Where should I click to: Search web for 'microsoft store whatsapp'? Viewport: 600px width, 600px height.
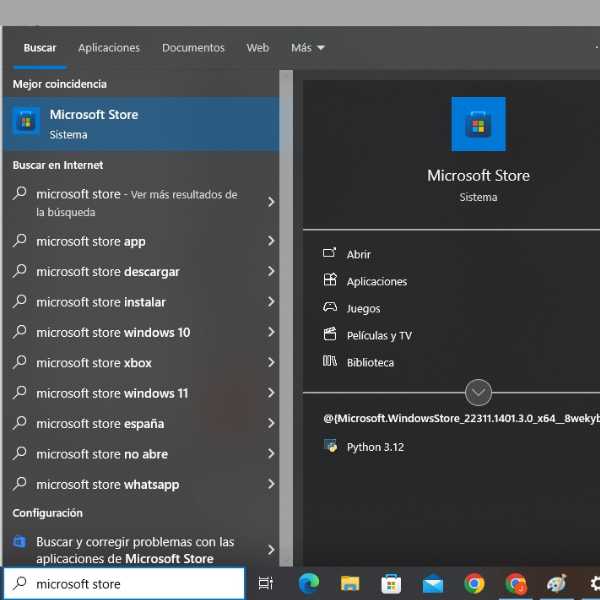(107, 484)
